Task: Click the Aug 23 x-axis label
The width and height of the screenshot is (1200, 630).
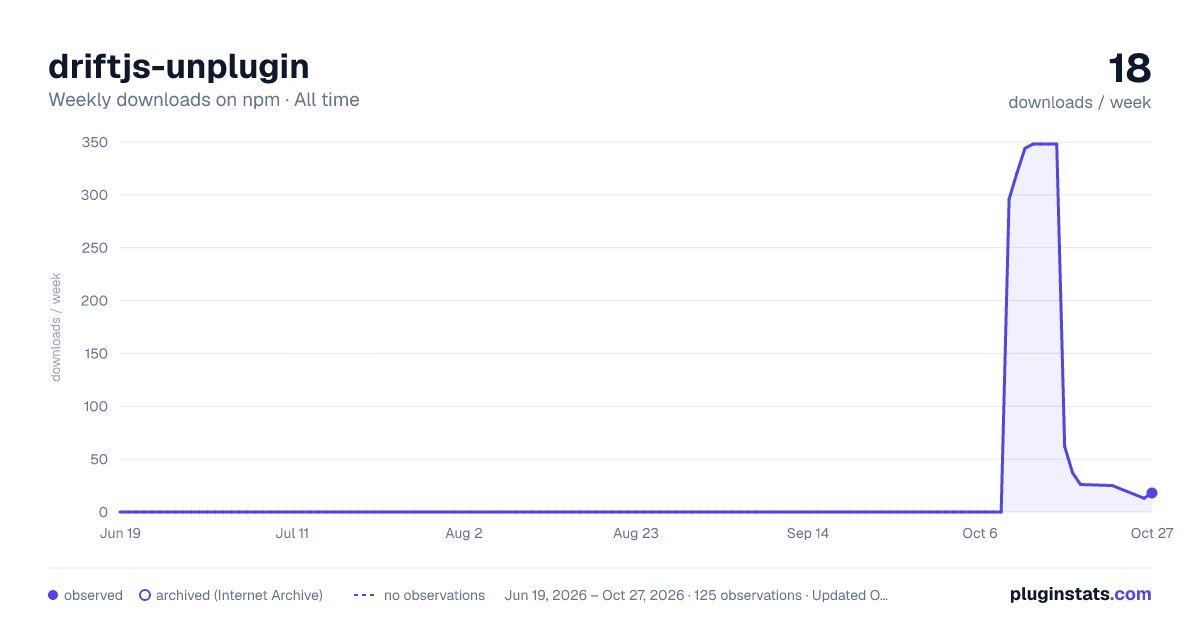Action: pyautogui.click(x=636, y=533)
